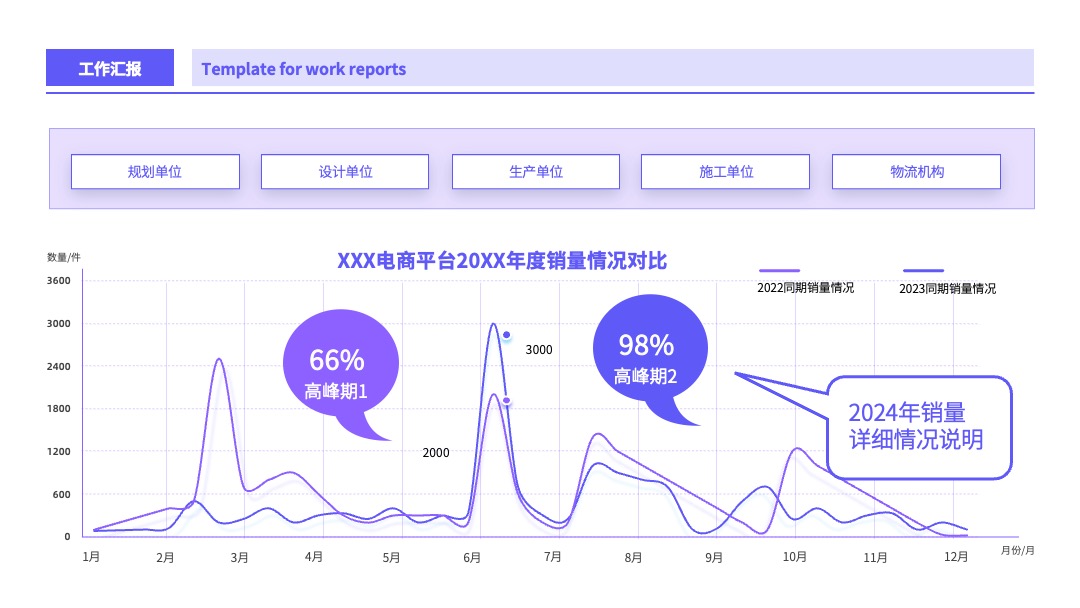Click the 2000 data label

(x=435, y=452)
